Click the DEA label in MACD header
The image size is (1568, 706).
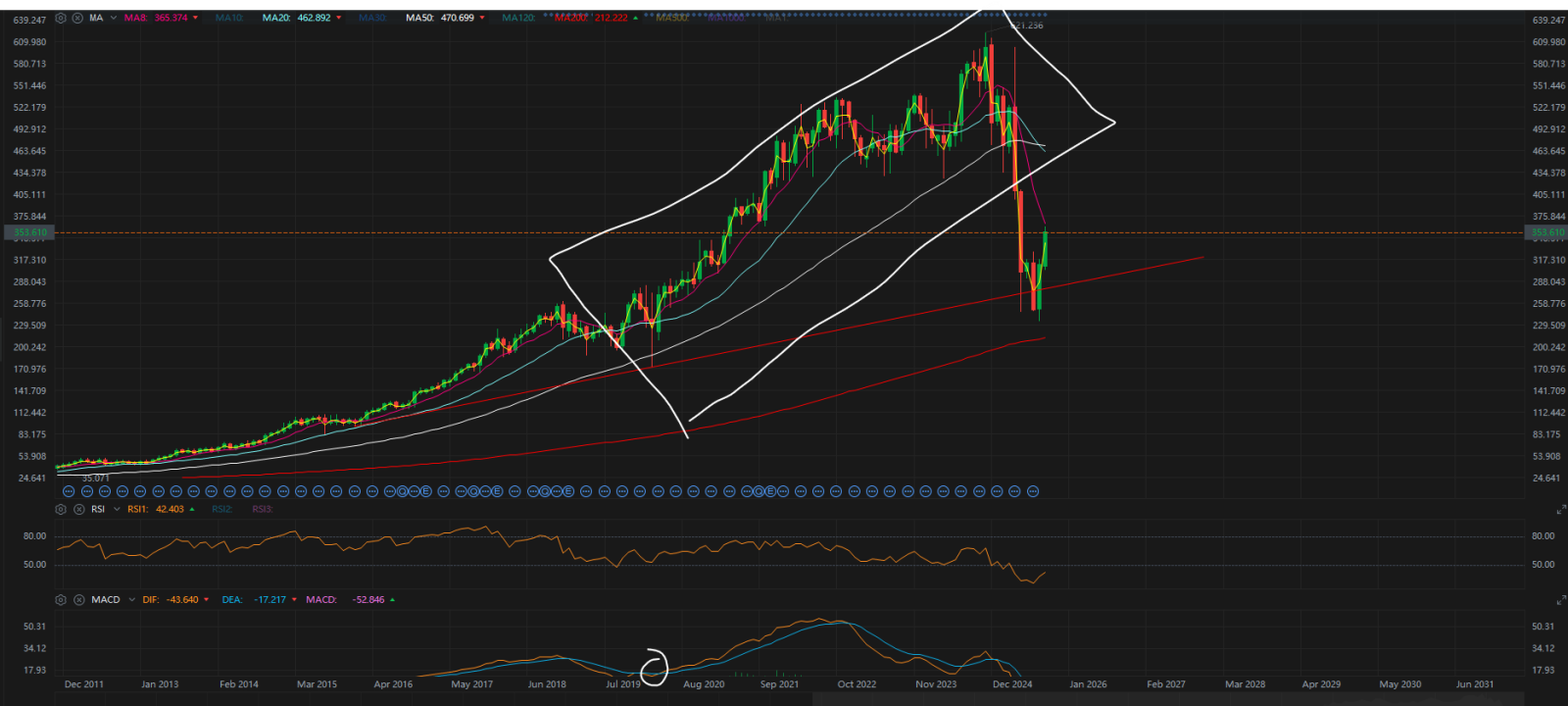pos(231,599)
